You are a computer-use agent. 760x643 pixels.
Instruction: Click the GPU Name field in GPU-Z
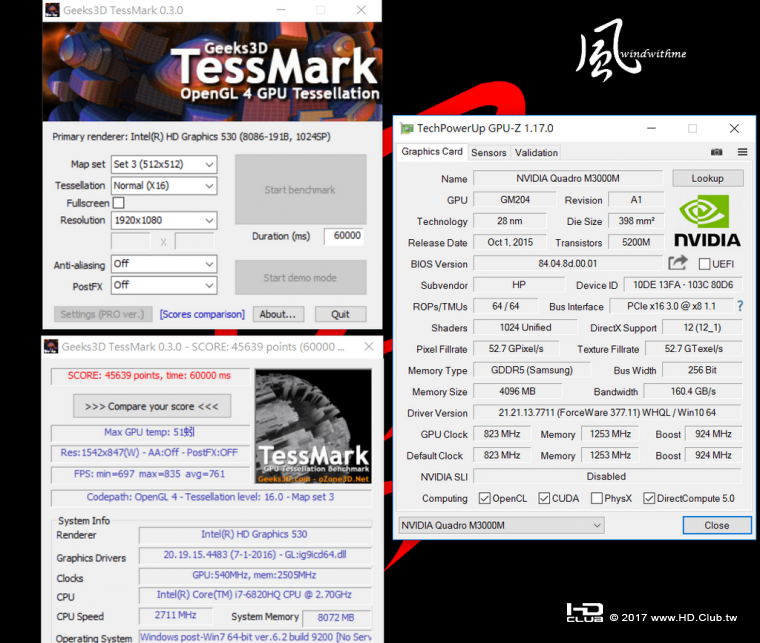(x=568, y=178)
